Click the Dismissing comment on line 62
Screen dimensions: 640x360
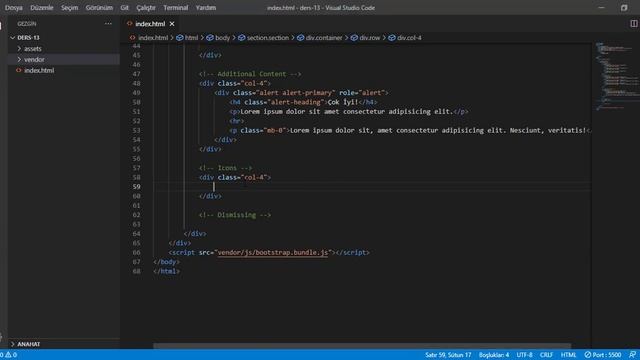click(235, 215)
